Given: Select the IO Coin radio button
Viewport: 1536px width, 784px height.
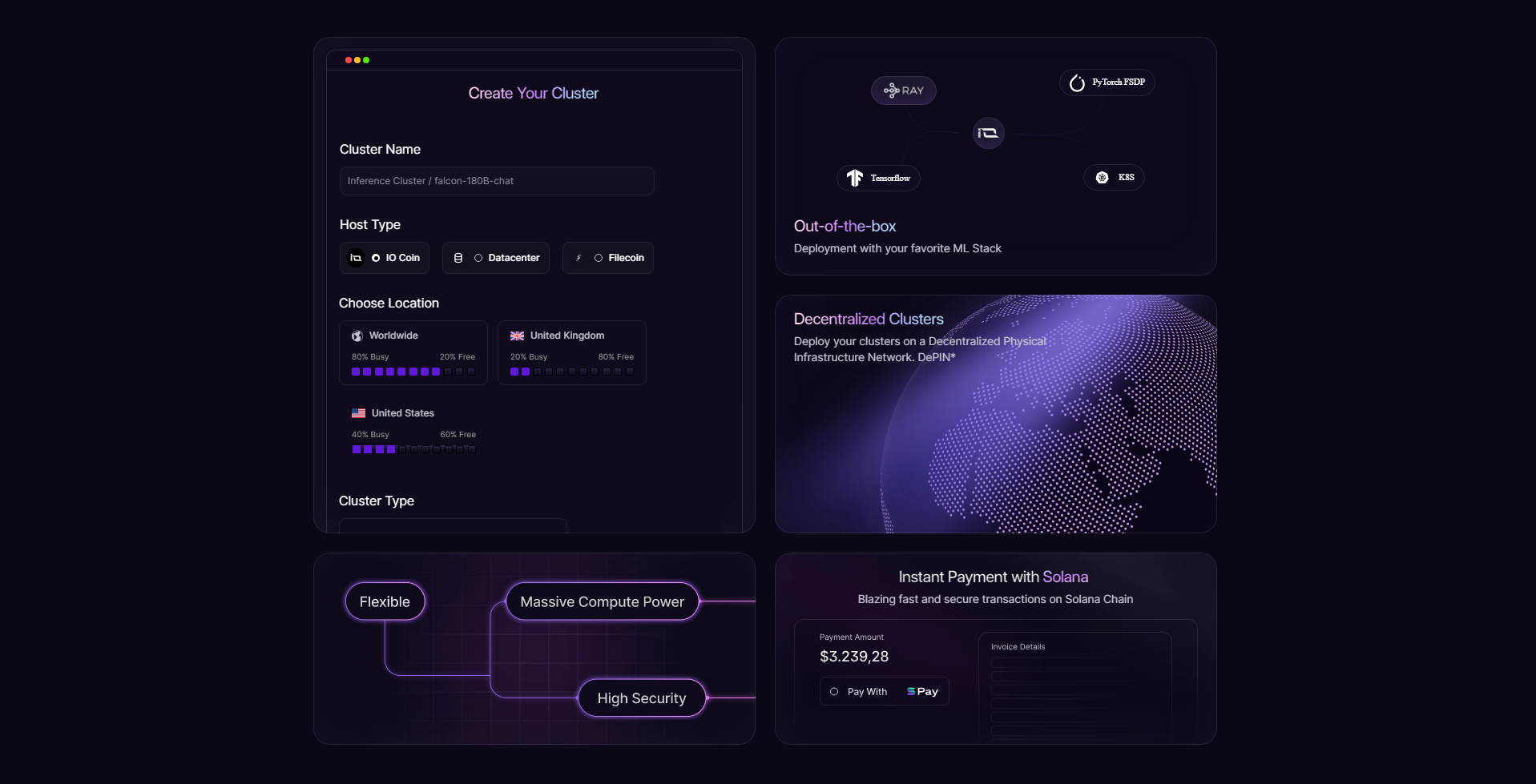Looking at the screenshot, I should coord(377,257).
